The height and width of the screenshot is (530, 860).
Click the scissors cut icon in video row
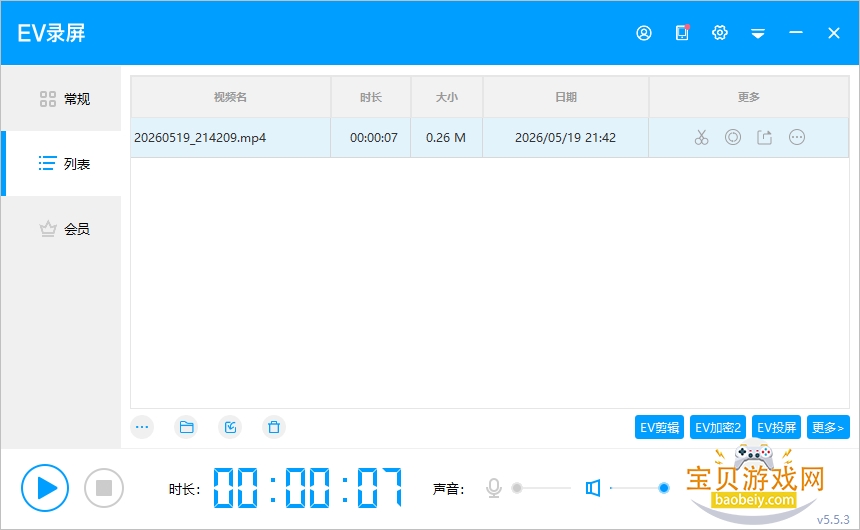(701, 137)
